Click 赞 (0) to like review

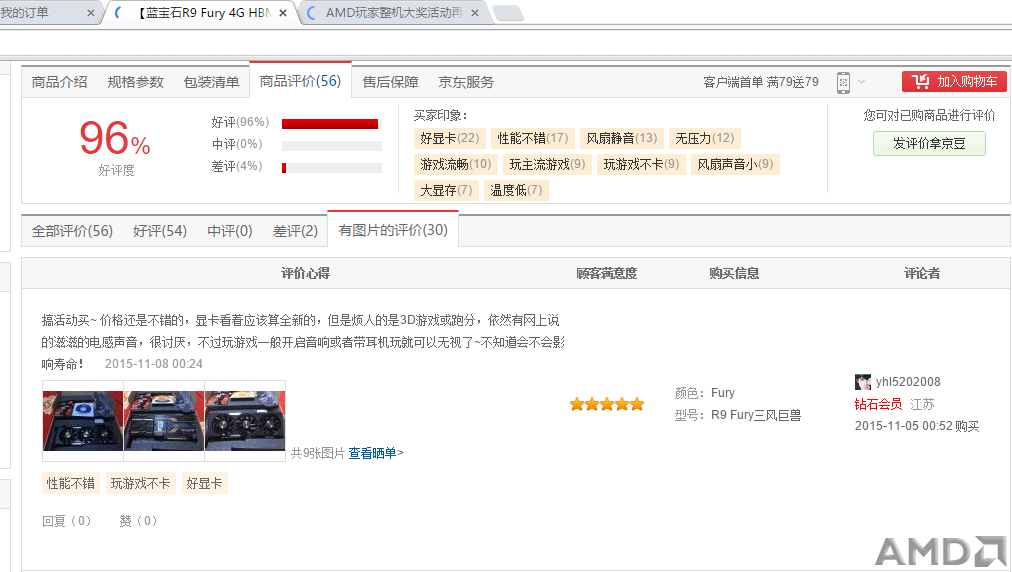tap(138, 520)
